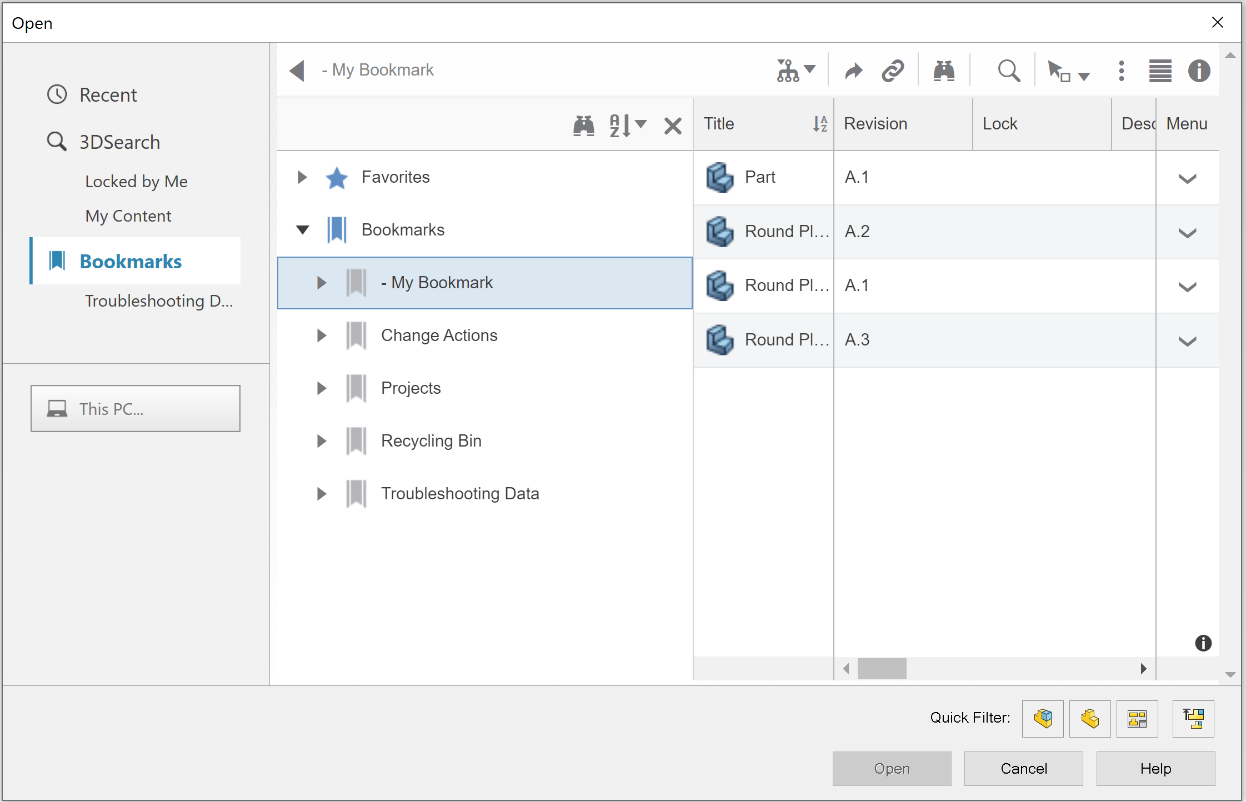Click the information icon in the toolbar
Viewport: 1246px width, 802px height.
click(1199, 70)
